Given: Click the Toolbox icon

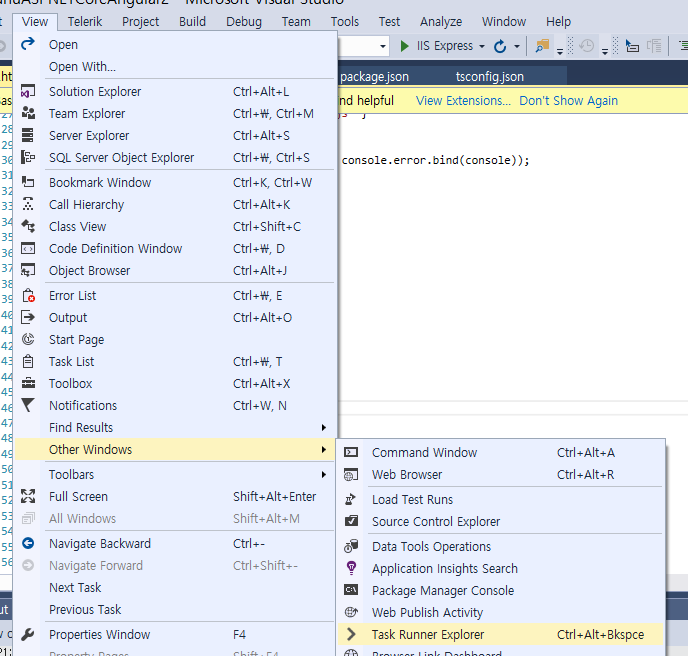Looking at the screenshot, I should pos(28,383).
